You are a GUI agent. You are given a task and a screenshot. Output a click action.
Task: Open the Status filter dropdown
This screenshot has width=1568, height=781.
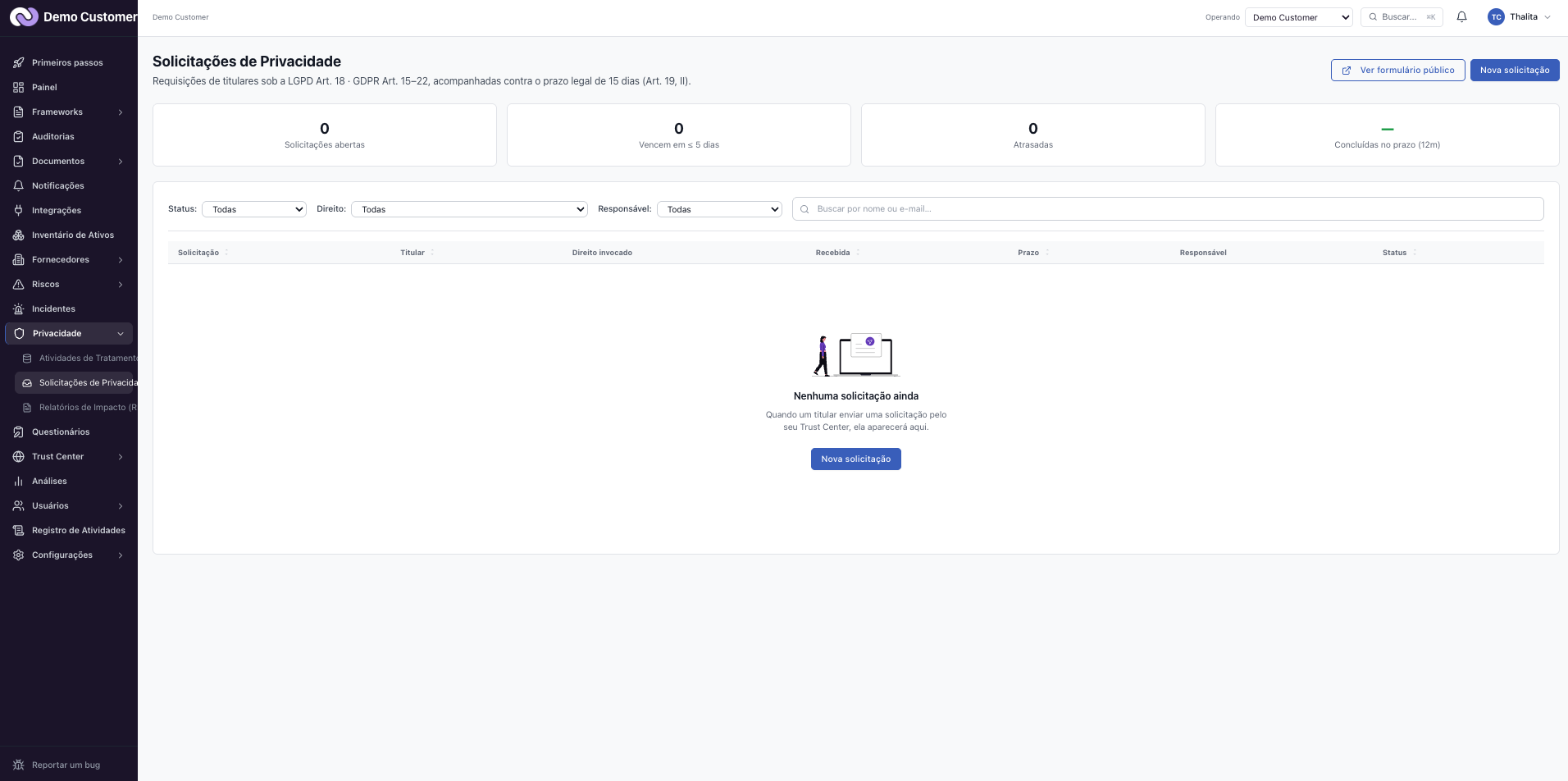click(x=254, y=209)
